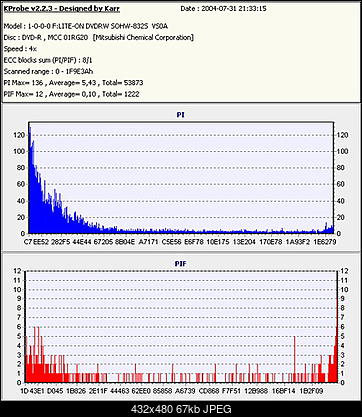Click PIF chart x-axis label '44463'
Viewport: 362px width, 417px height.
pos(120,391)
